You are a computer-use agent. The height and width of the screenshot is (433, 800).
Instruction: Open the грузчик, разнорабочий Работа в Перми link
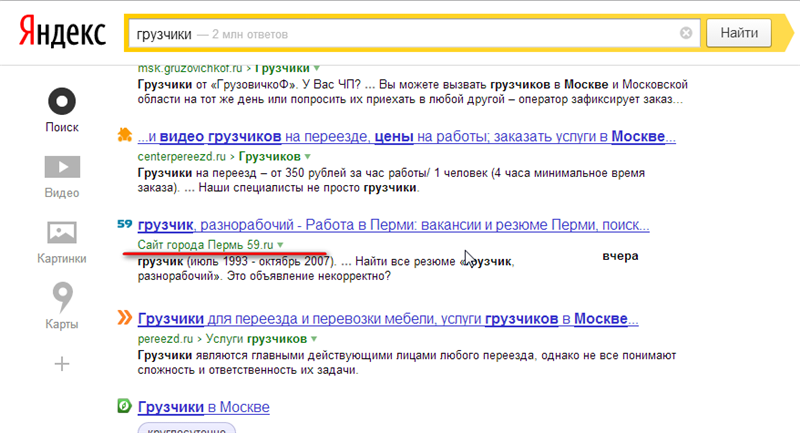click(390, 225)
